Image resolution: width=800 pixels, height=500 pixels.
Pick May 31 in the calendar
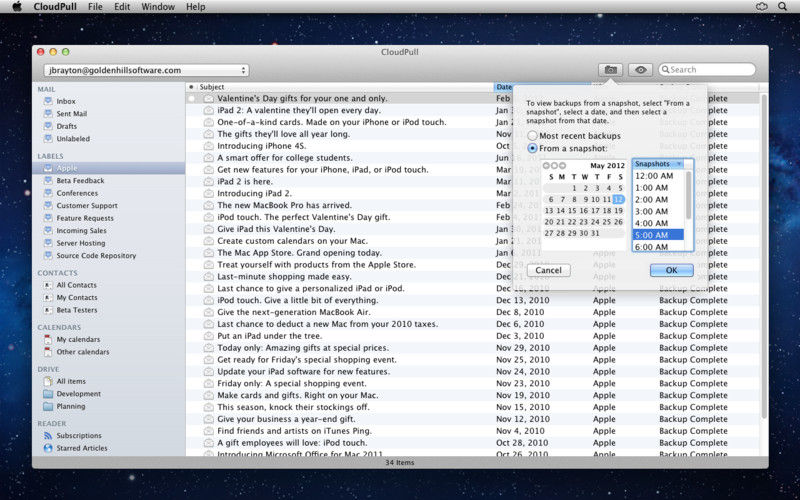(595, 233)
